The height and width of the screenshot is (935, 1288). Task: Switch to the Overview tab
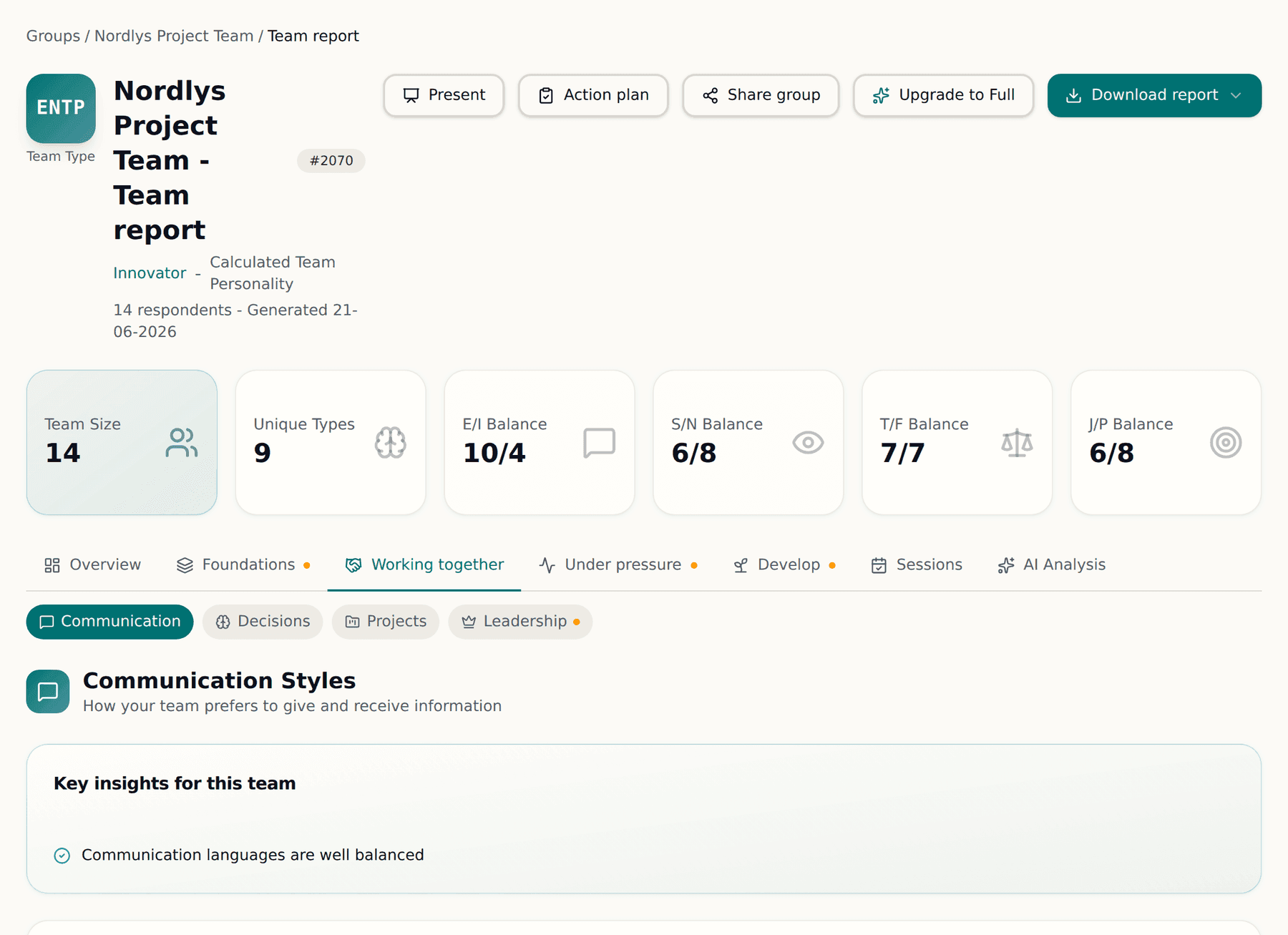(x=92, y=565)
